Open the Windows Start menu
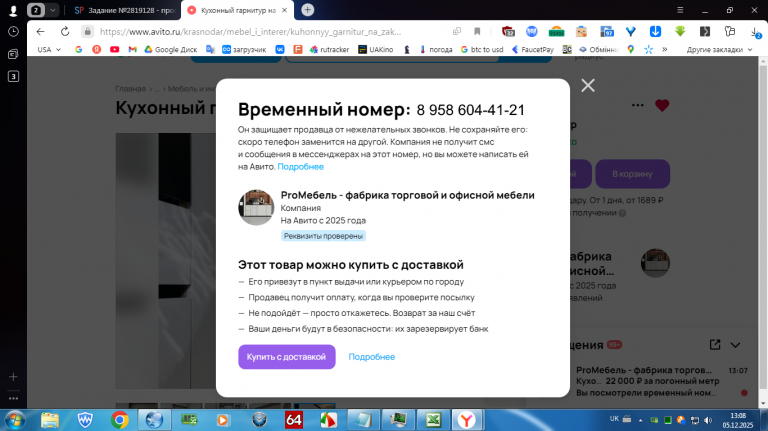The width and height of the screenshot is (768, 431). click(x=14, y=420)
